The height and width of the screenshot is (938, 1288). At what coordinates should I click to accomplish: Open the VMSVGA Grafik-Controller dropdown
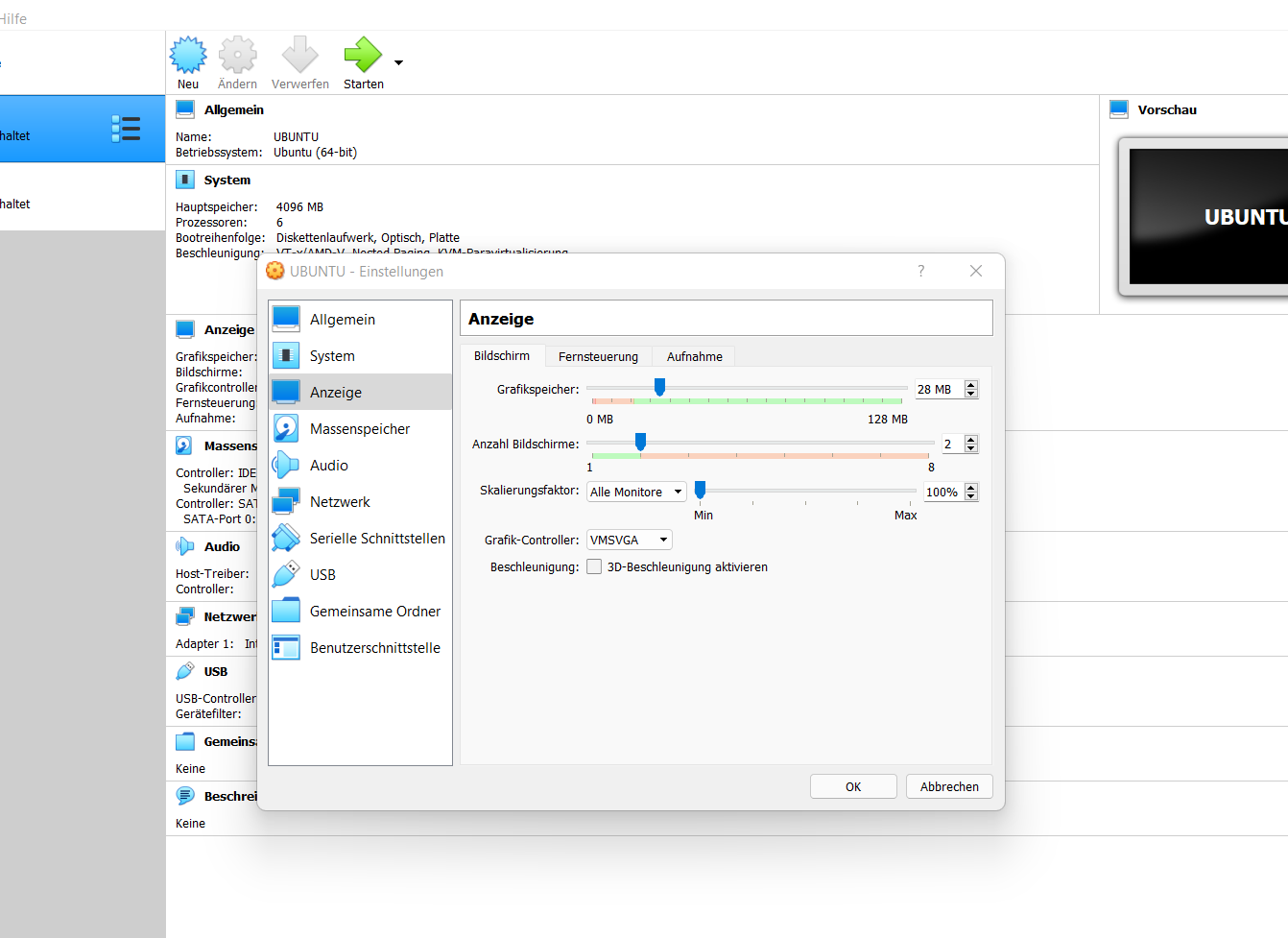click(629, 540)
